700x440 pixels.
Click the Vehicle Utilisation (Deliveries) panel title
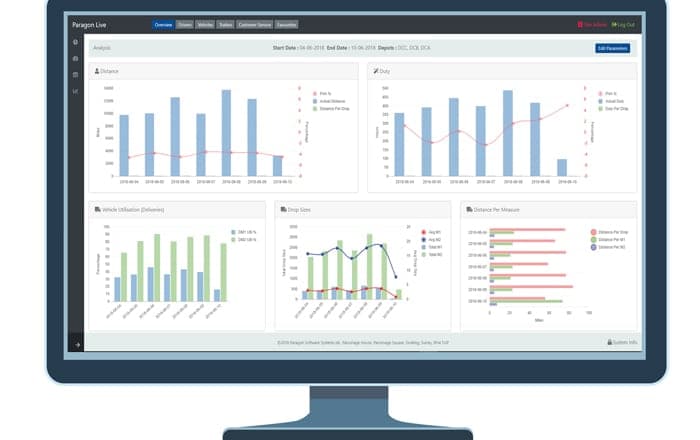[133, 209]
